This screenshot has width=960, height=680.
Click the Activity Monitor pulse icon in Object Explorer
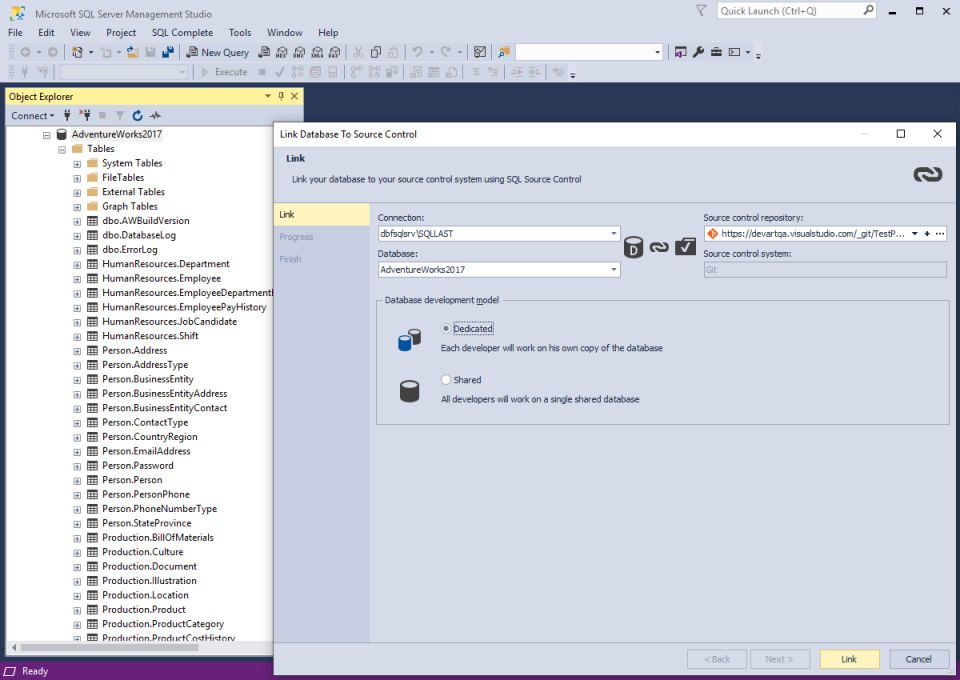click(x=156, y=116)
